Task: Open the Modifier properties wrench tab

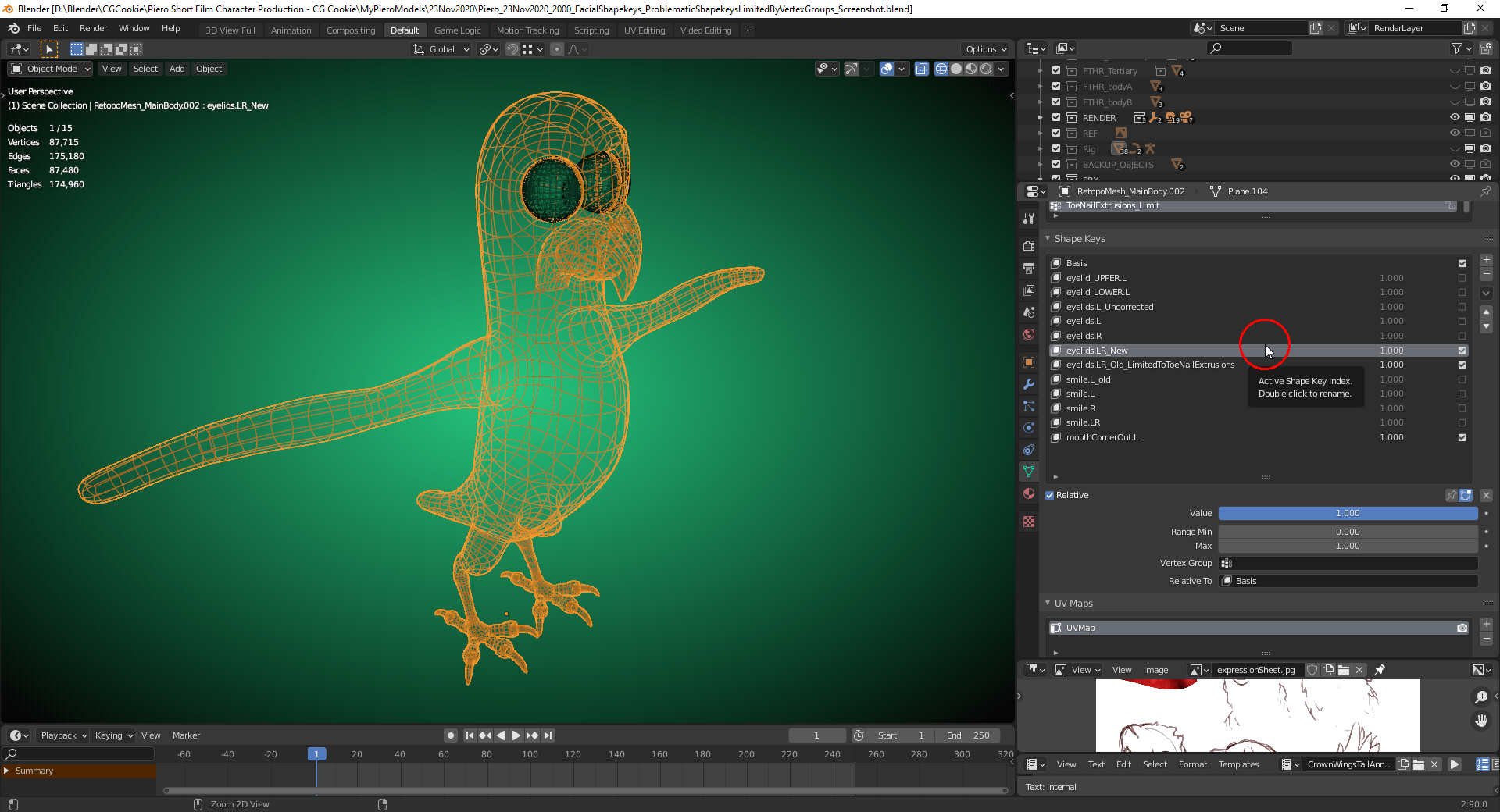Action: pyautogui.click(x=1029, y=384)
